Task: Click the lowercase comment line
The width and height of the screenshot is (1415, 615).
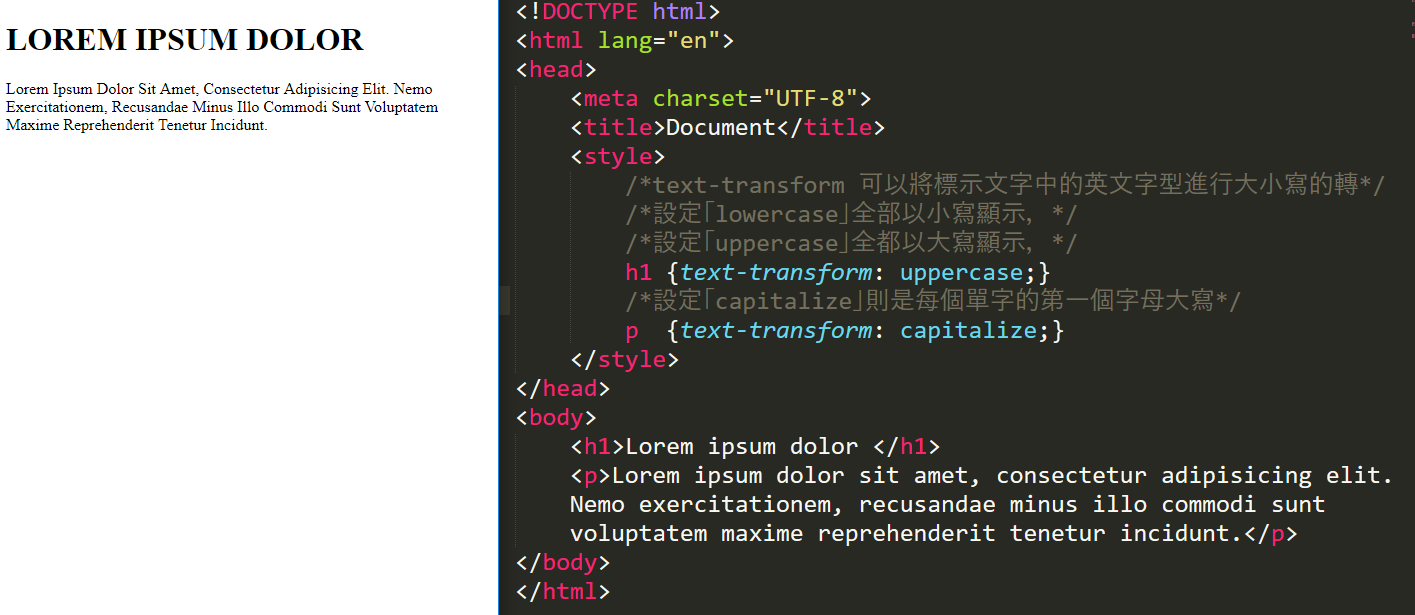Action: [x=850, y=215]
